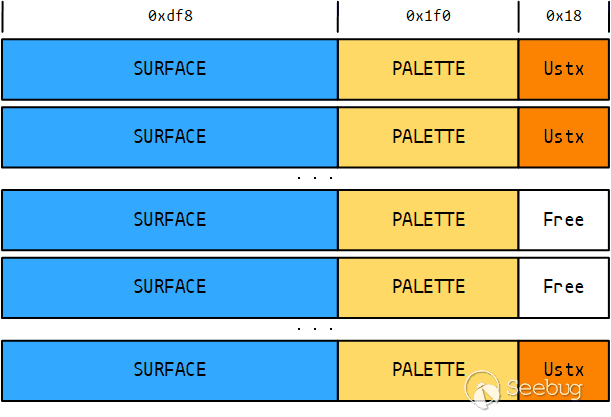This screenshot has width=611, height=417.
Task: Select the second row's SURFACE block
Action: click(170, 137)
